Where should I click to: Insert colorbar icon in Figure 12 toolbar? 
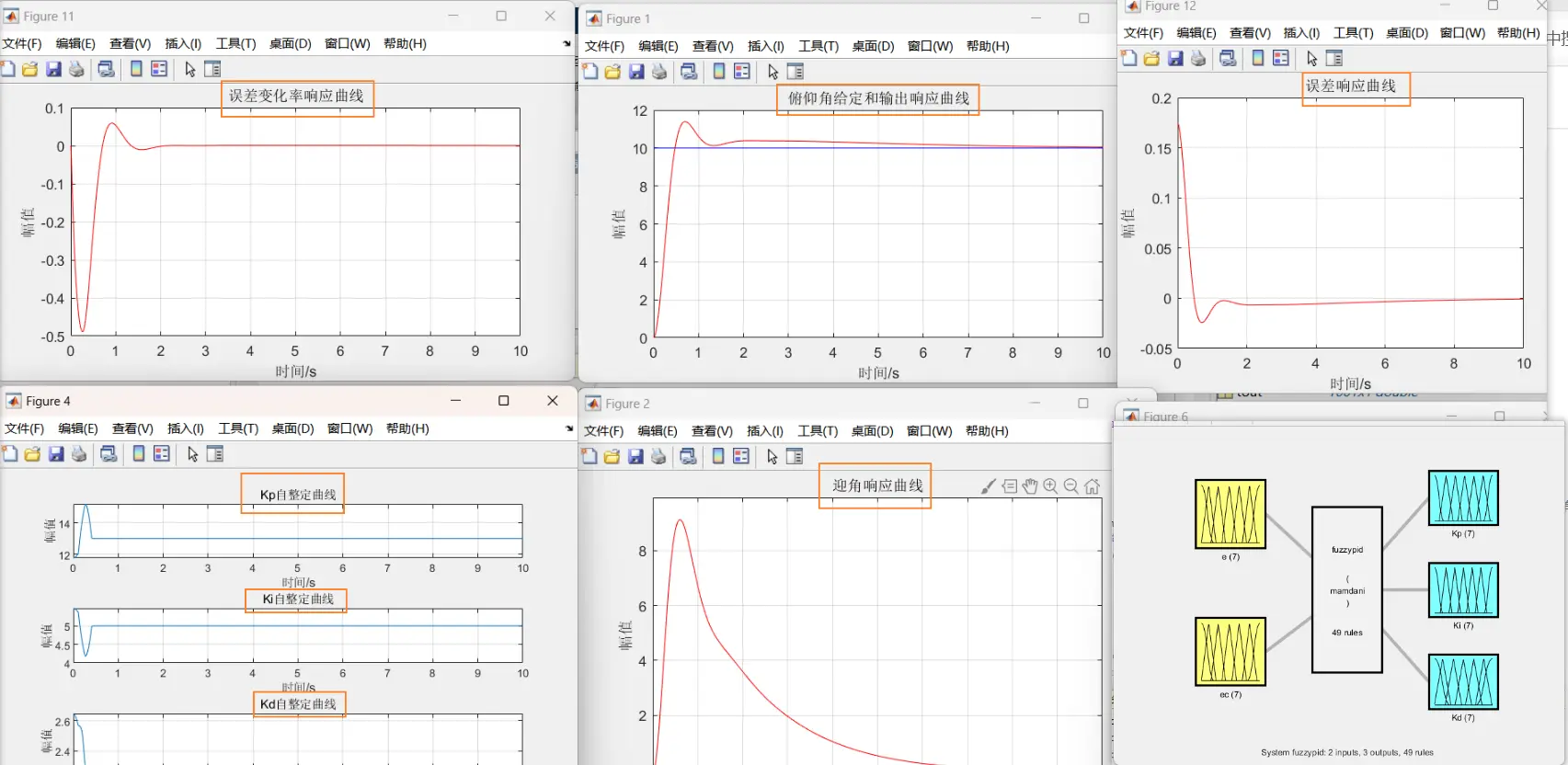[1258, 58]
